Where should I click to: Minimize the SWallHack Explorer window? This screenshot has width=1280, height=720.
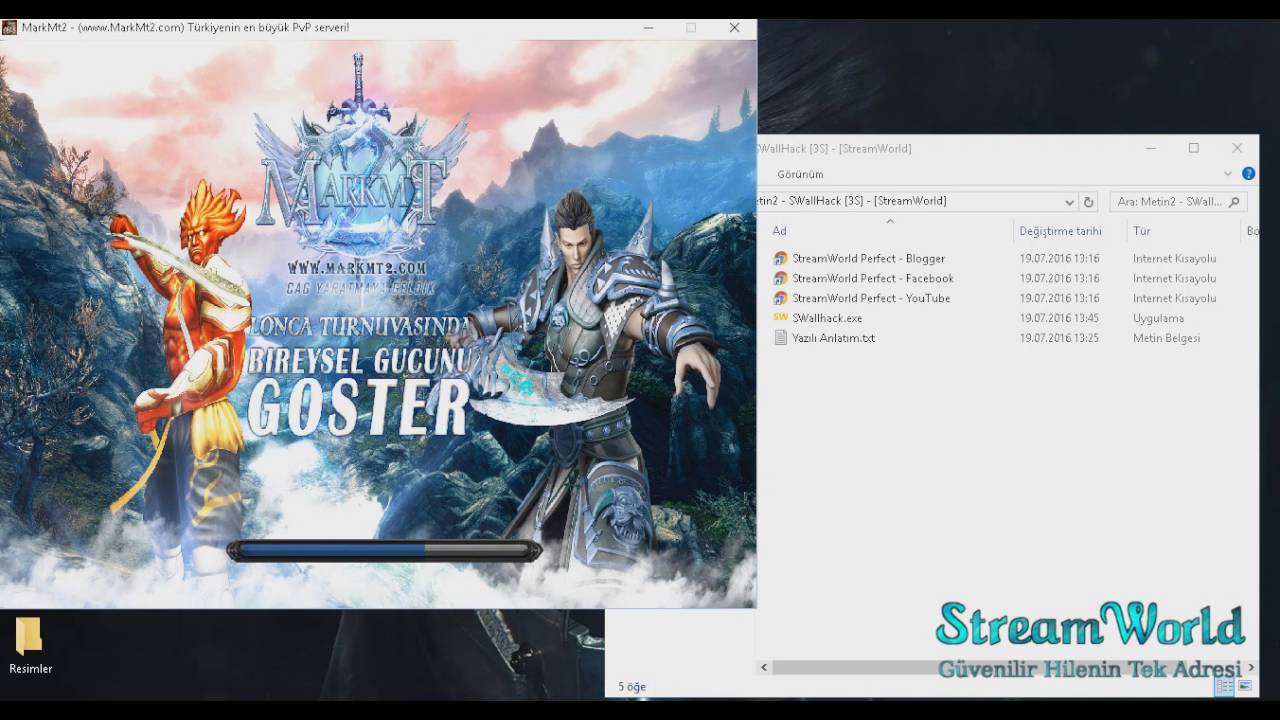click(x=1151, y=148)
